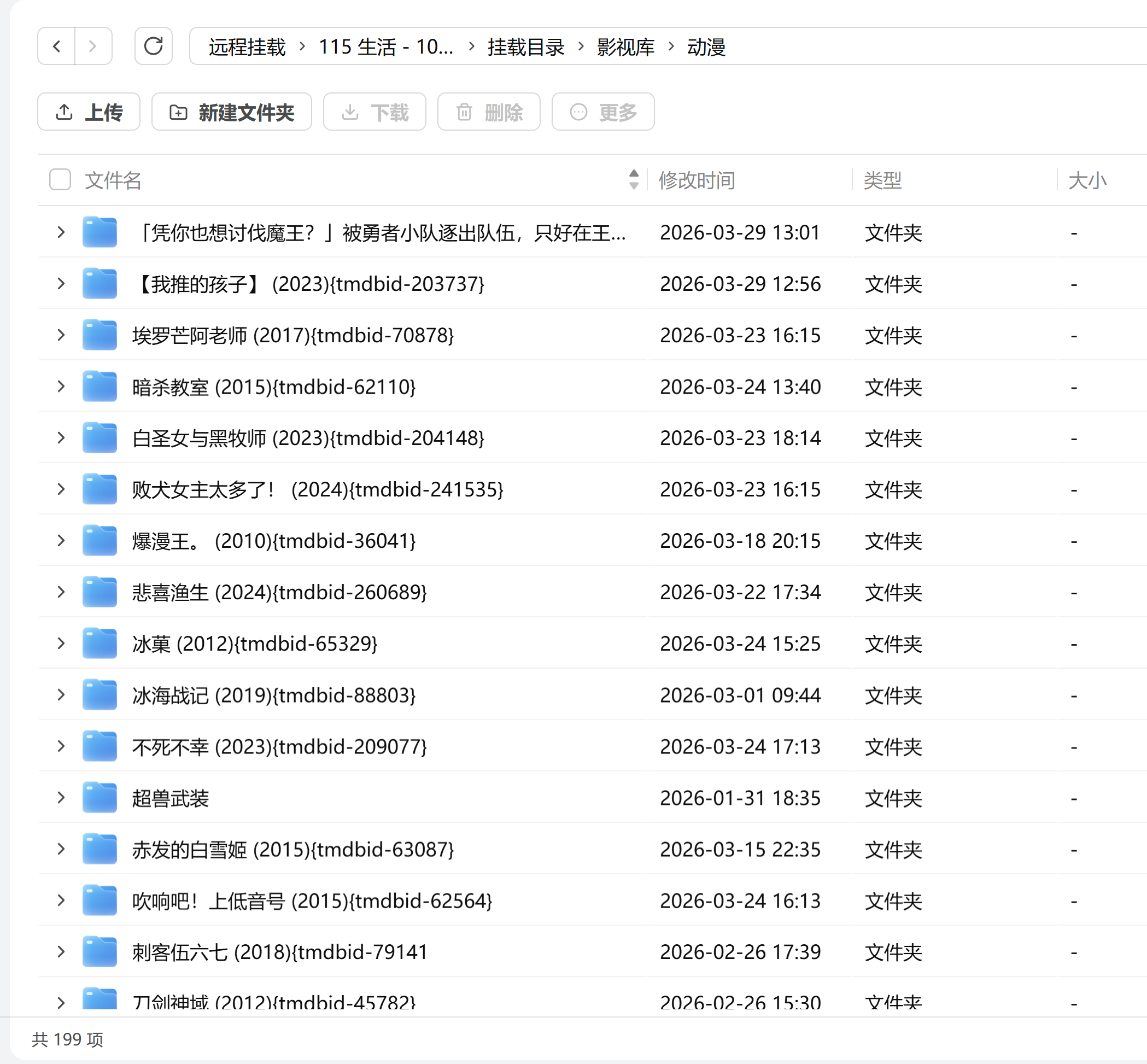Click the folder icon for 败犬女主太多了
Screen dimensions: 1147x1064
point(100,489)
